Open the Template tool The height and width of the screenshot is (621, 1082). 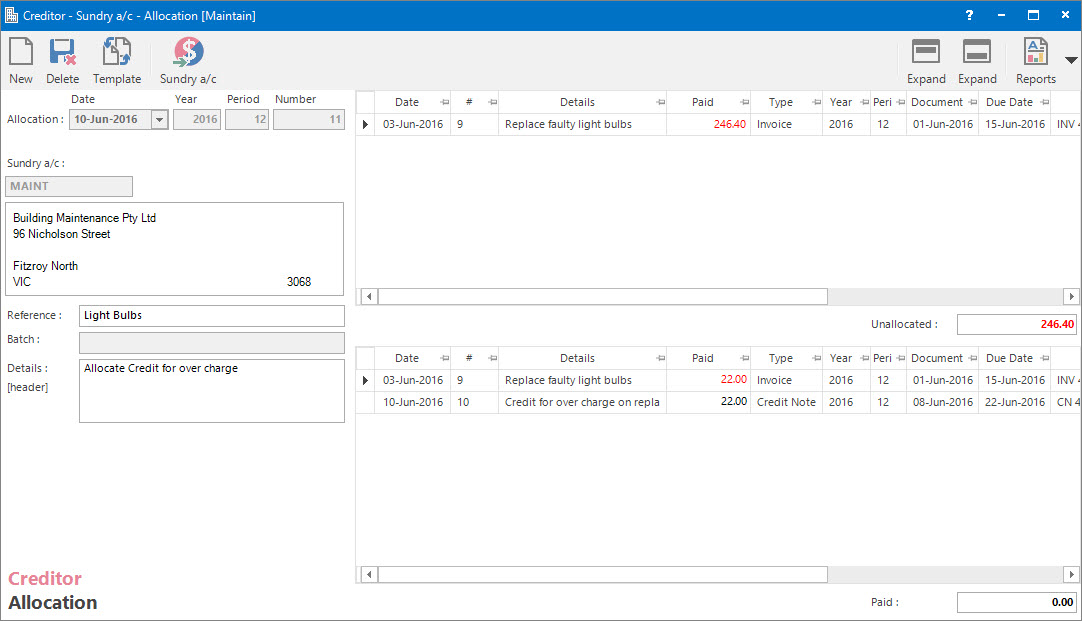click(x=117, y=53)
